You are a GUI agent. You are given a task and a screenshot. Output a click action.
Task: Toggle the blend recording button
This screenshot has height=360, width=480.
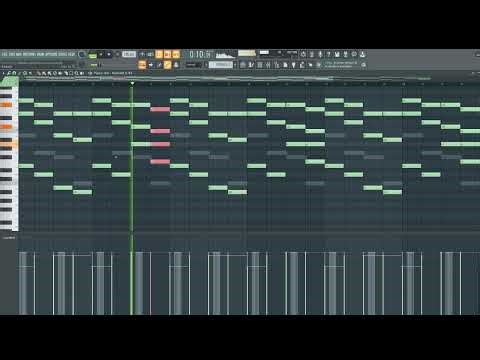[167, 54]
